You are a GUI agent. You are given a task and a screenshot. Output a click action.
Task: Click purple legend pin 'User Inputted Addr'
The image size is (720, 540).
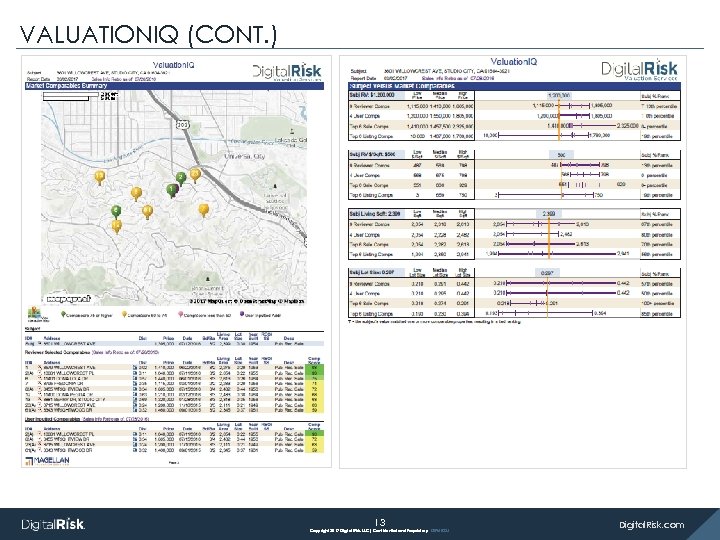coord(242,315)
